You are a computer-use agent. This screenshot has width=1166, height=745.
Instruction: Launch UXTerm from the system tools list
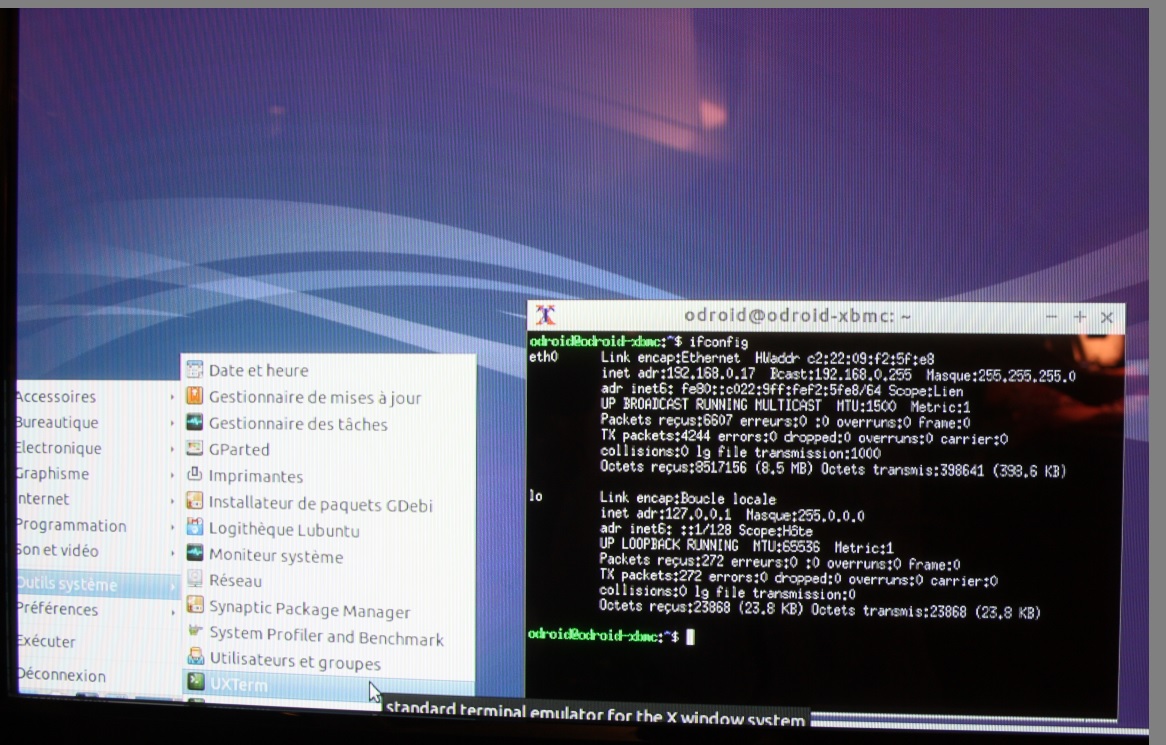pyautogui.click(x=239, y=686)
